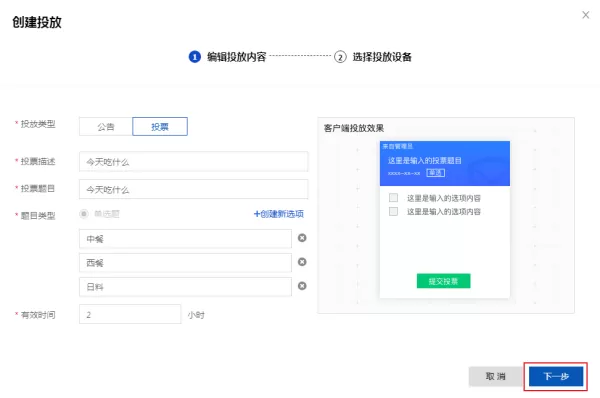Edit the 中餐 option field
This screenshot has height=398, width=600.
pos(185,239)
